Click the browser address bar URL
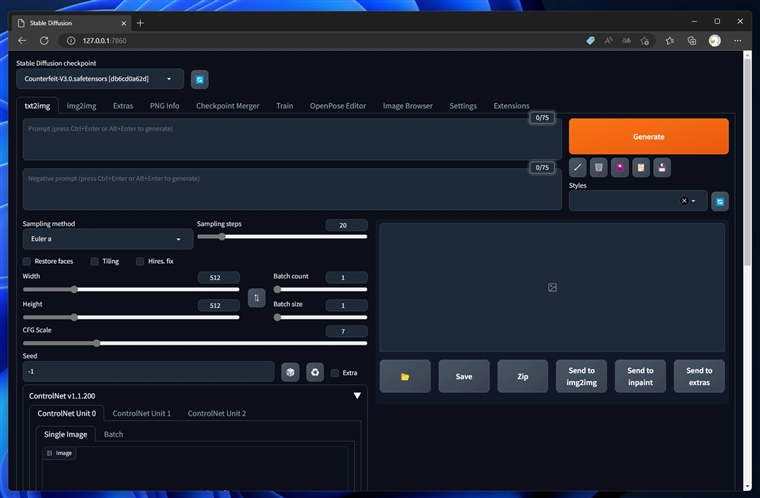This screenshot has height=498, width=760. [x=104, y=41]
